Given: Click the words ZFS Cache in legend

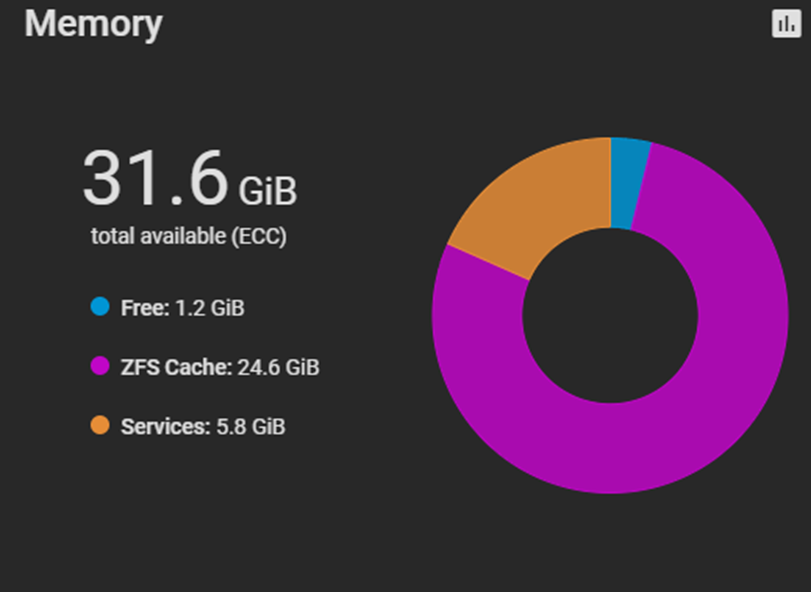Looking at the screenshot, I should pyautogui.click(x=176, y=368).
